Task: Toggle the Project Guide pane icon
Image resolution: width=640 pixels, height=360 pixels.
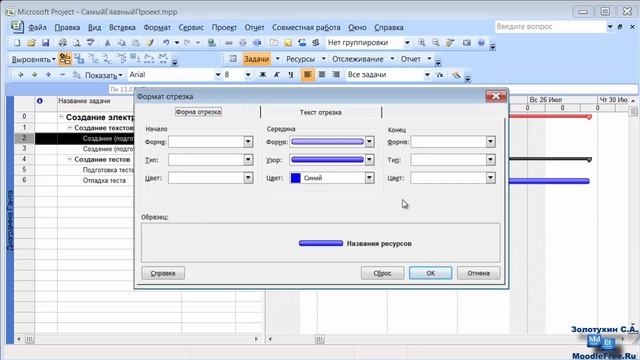Action: tap(233, 59)
